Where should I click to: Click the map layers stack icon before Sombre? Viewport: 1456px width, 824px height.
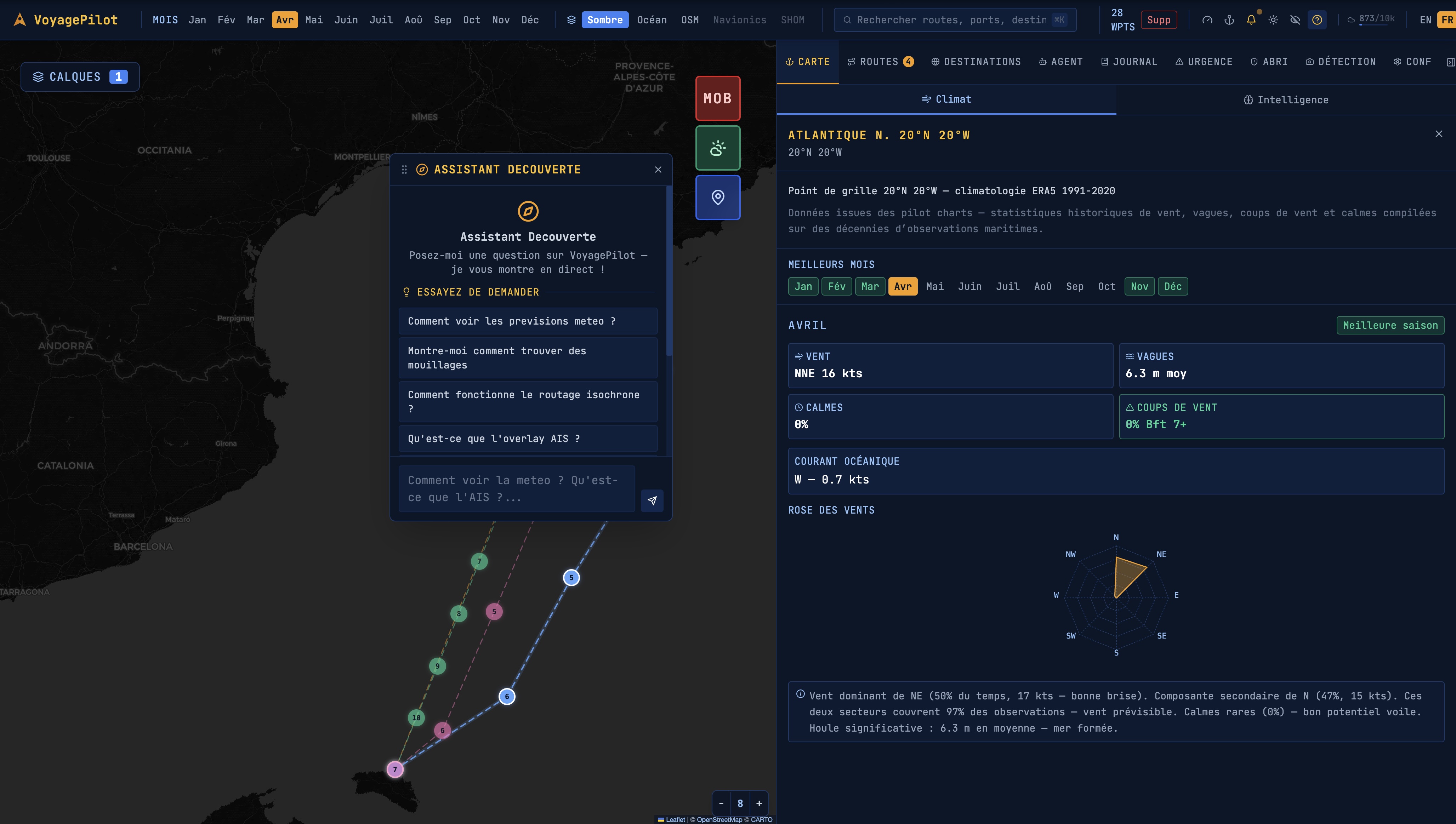(x=571, y=20)
